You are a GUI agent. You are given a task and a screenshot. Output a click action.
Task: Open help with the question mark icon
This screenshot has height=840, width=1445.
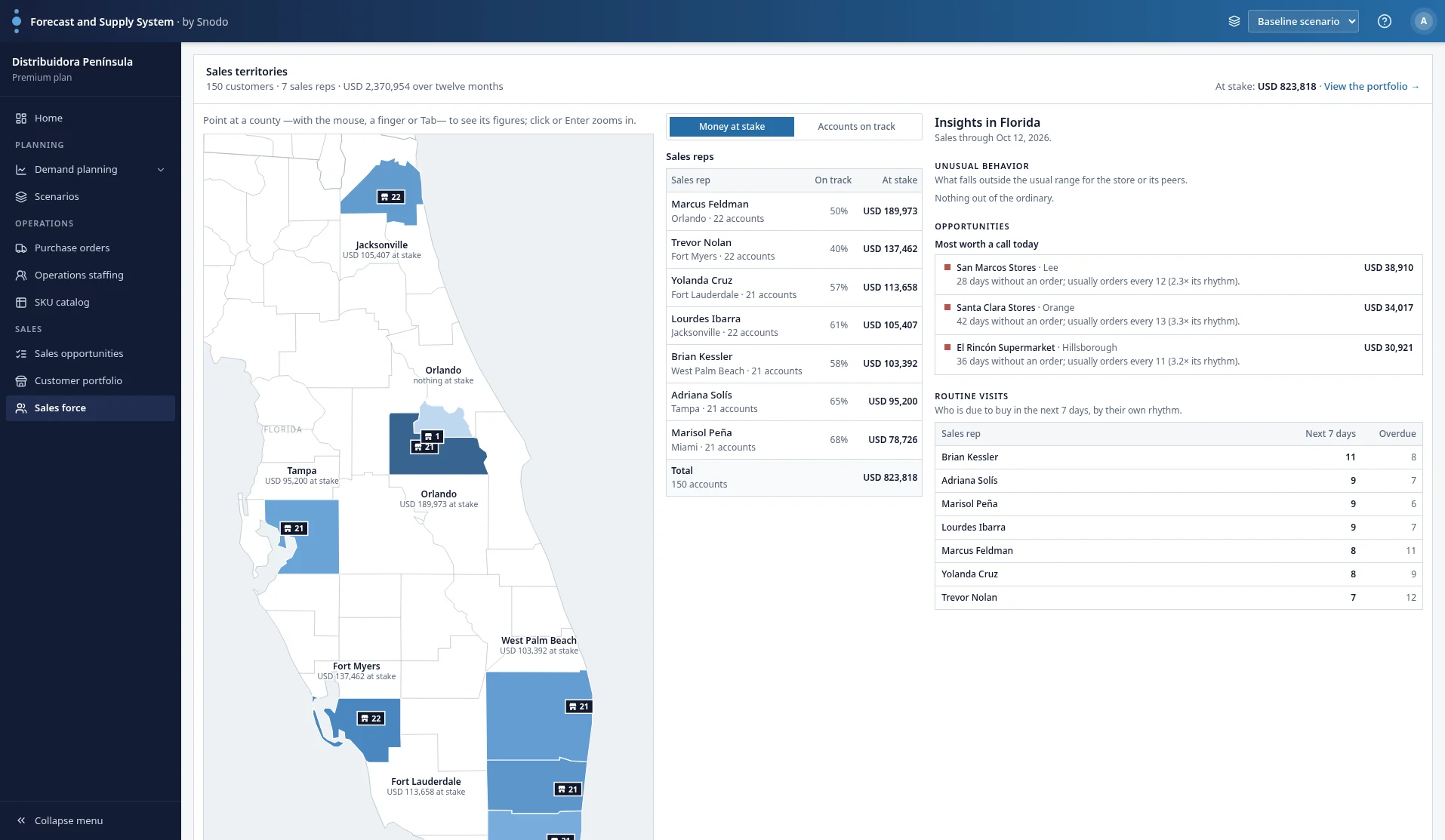(x=1385, y=21)
